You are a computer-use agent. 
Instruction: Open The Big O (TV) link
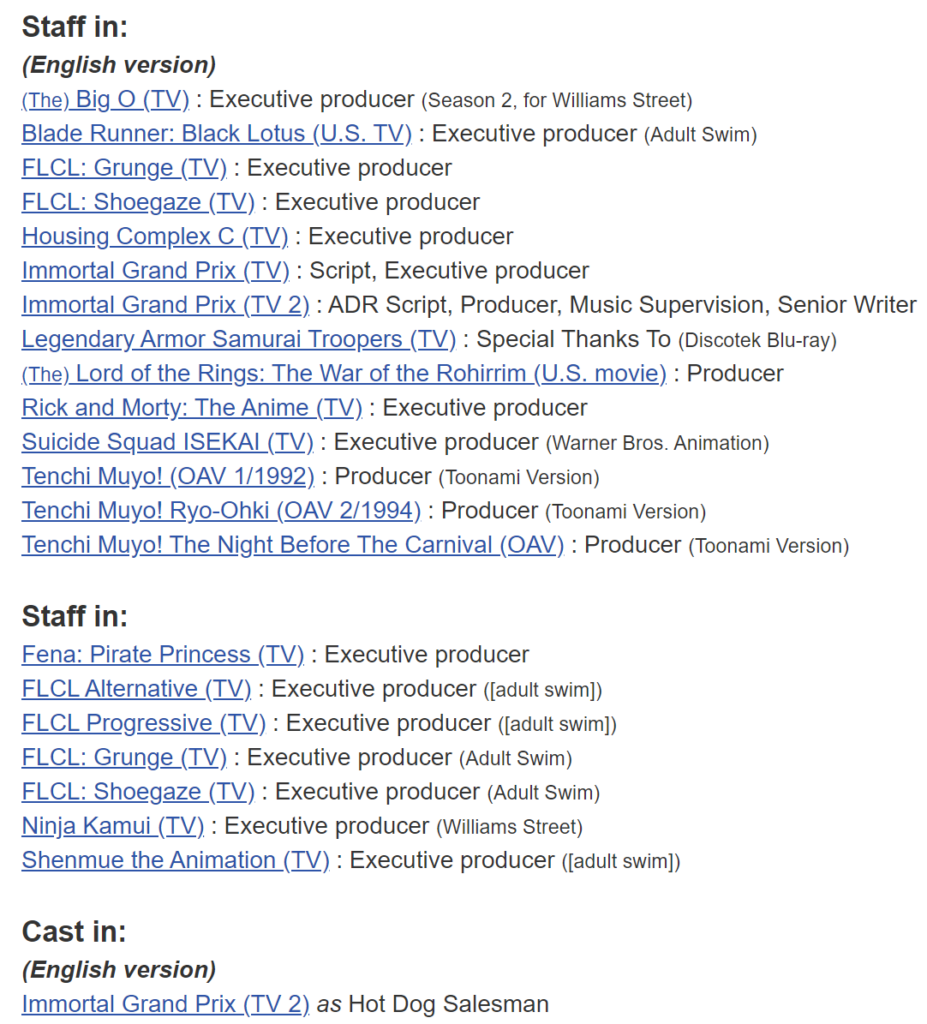point(105,100)
